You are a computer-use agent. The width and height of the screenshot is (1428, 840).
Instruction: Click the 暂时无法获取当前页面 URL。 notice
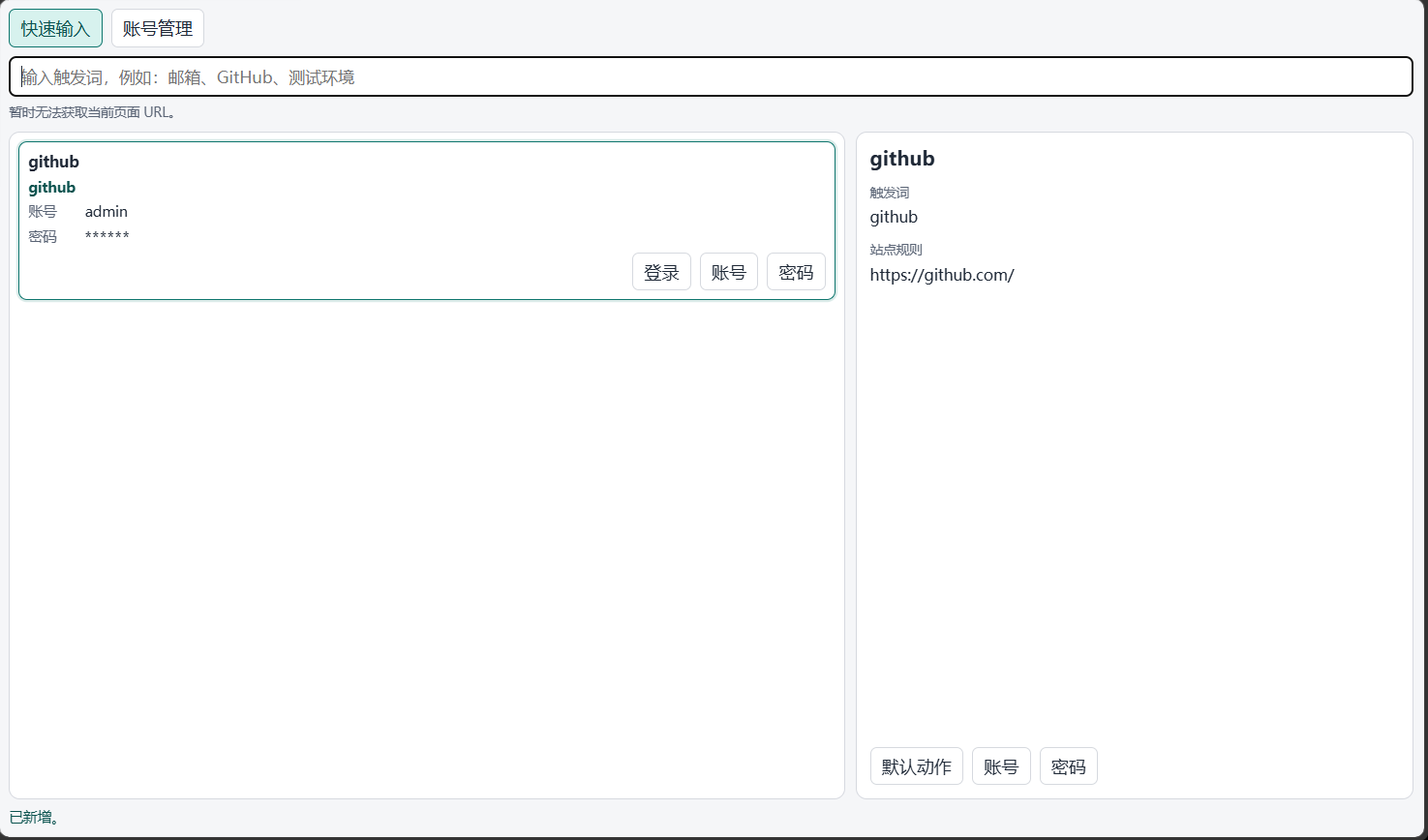[93, 112]
